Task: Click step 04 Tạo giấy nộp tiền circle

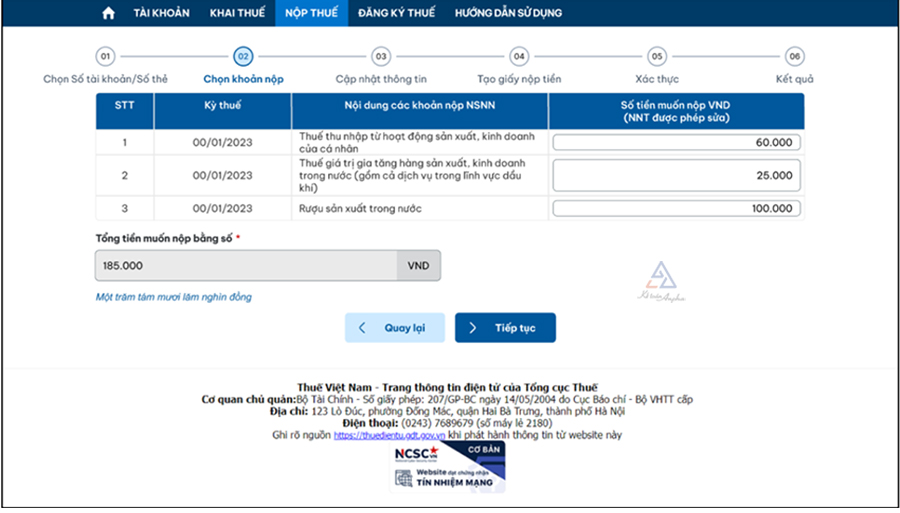Action: [x=518, y=57]
